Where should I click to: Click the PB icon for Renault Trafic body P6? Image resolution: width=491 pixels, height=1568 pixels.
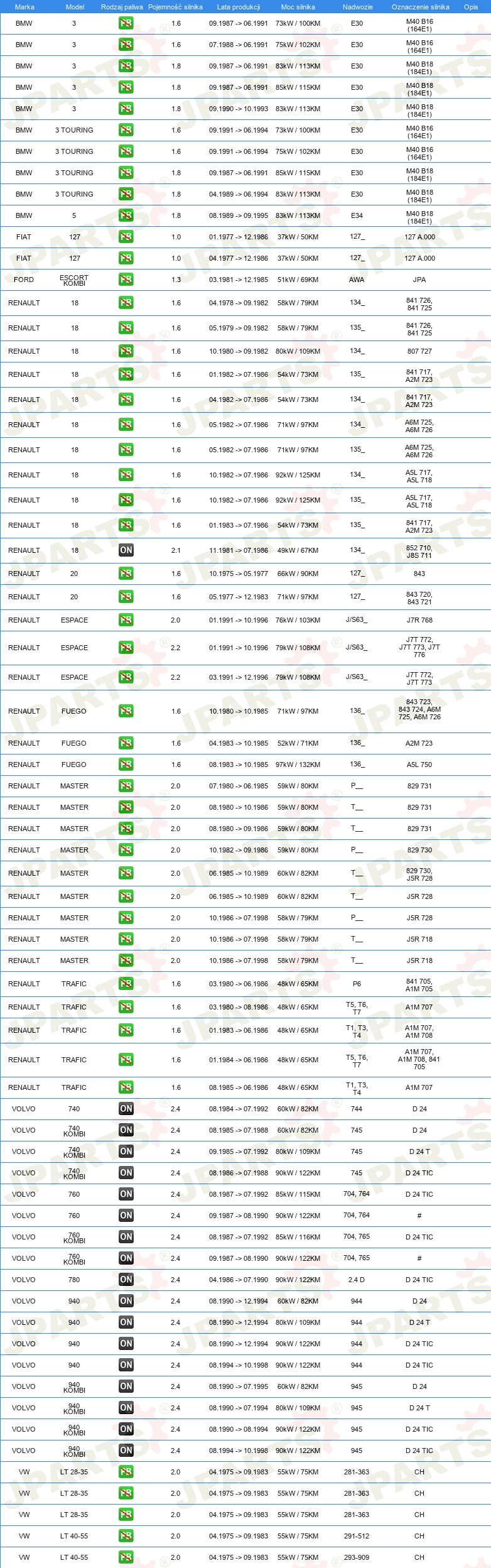pos(126,984)
